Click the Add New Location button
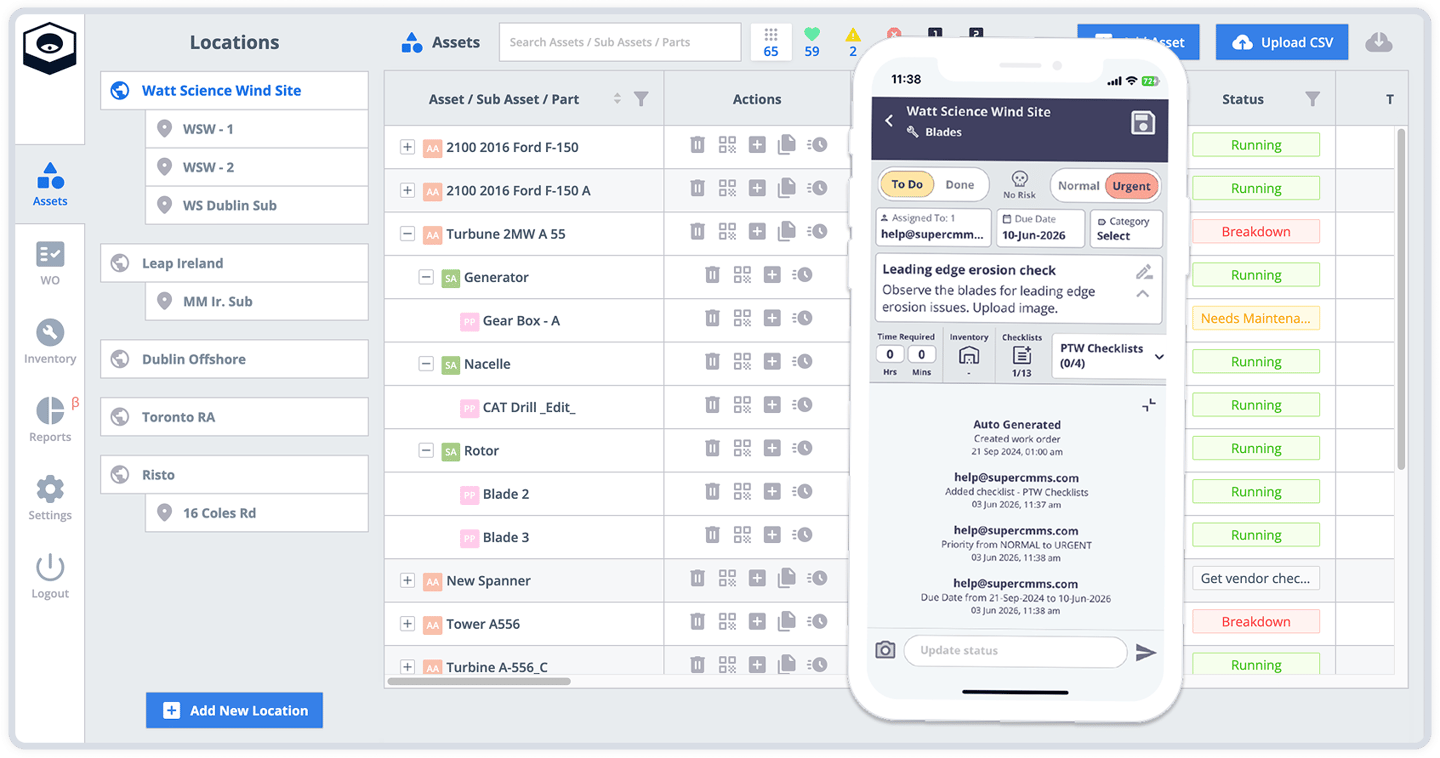This screenshot has height=758, width=1440. click(x=234, y=711)
